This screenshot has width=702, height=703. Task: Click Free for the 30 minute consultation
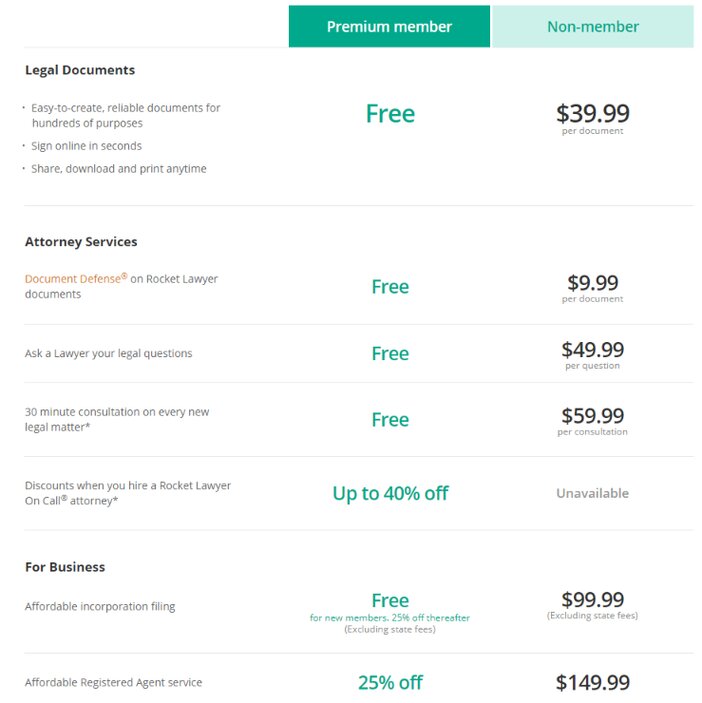click(x=390, y=420)
